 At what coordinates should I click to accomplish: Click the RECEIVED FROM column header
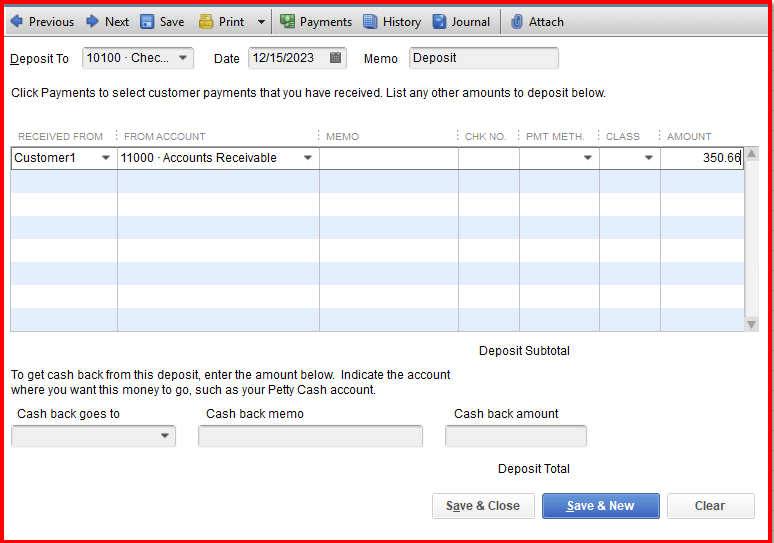point(60,136)
